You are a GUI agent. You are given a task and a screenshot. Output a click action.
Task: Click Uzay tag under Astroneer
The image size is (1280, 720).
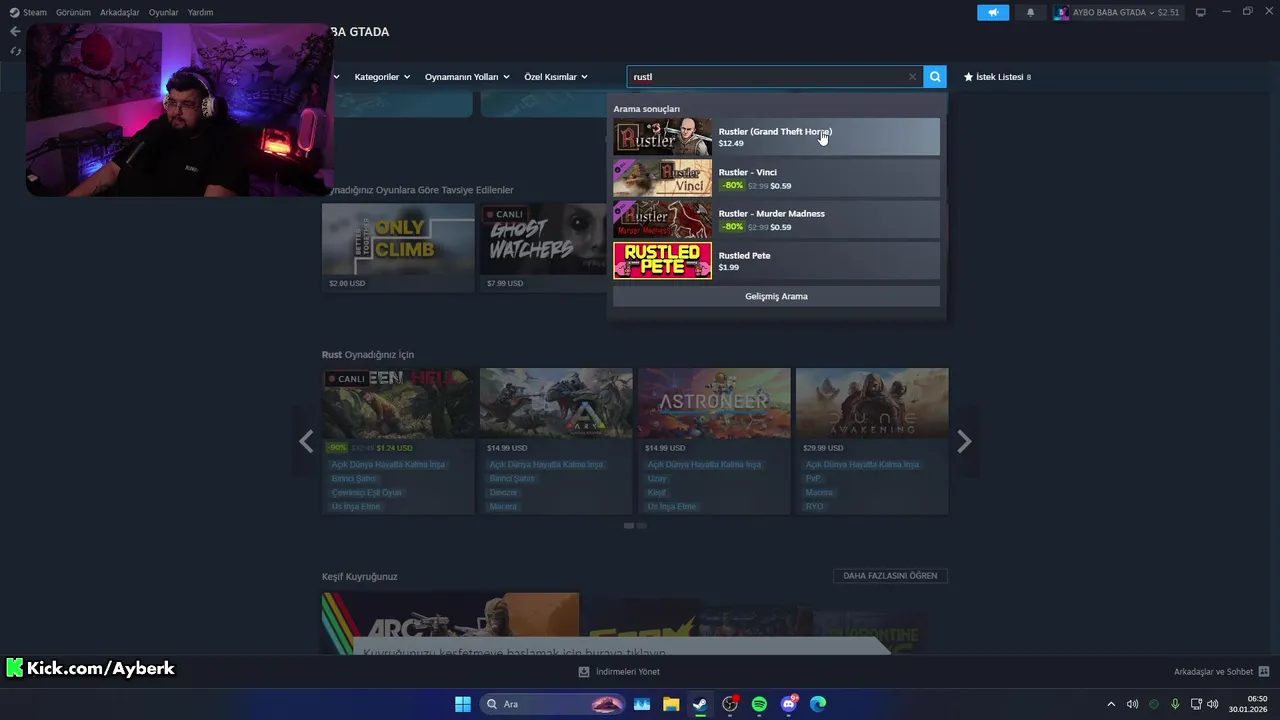(657, 479)
